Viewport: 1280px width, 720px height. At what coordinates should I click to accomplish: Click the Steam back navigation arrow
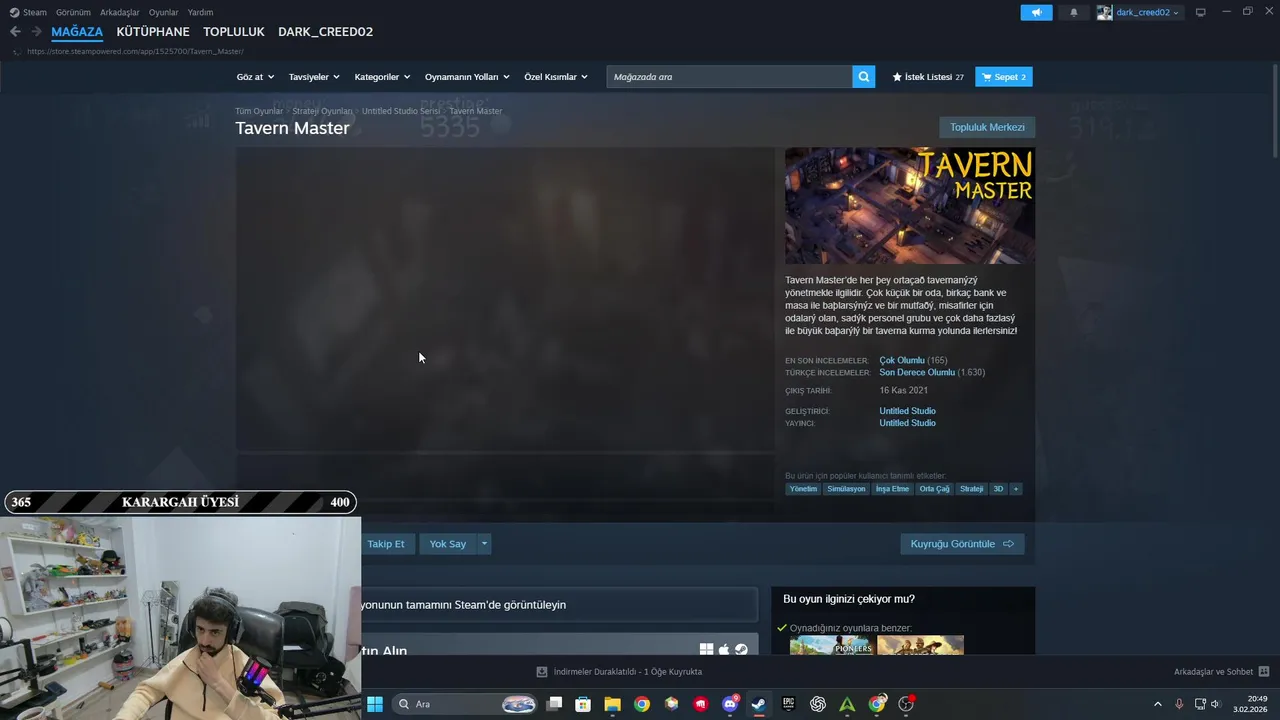[x=15, y=32]
